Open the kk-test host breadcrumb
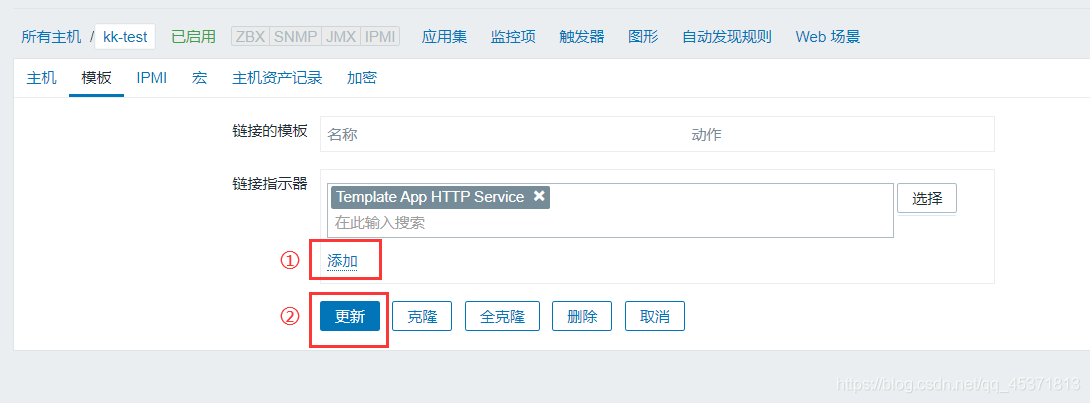Image resolution: width=1090 pixels, height=403 pixels. [125, 37]
